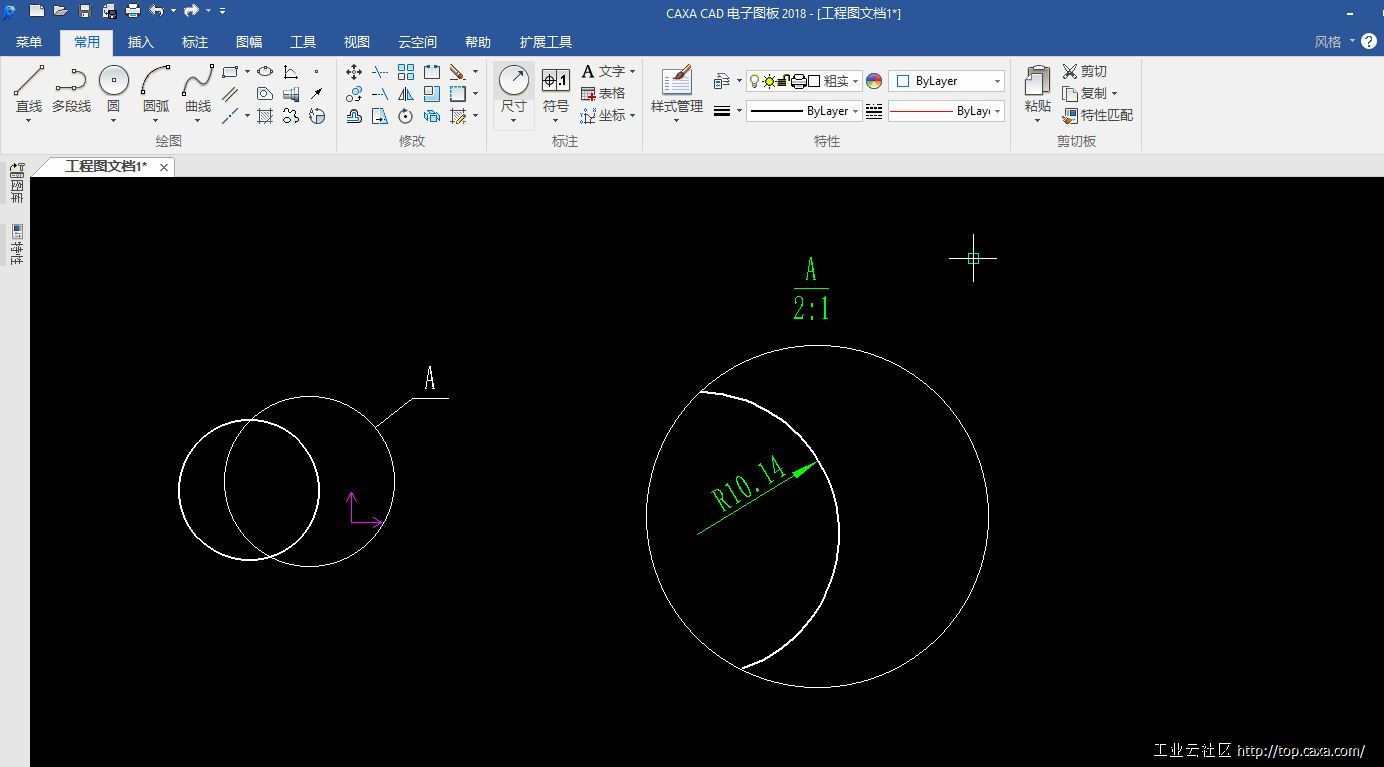
Task: Click the 粘贴 (Paste) clipboard icon
Action: coord(1038,82)
